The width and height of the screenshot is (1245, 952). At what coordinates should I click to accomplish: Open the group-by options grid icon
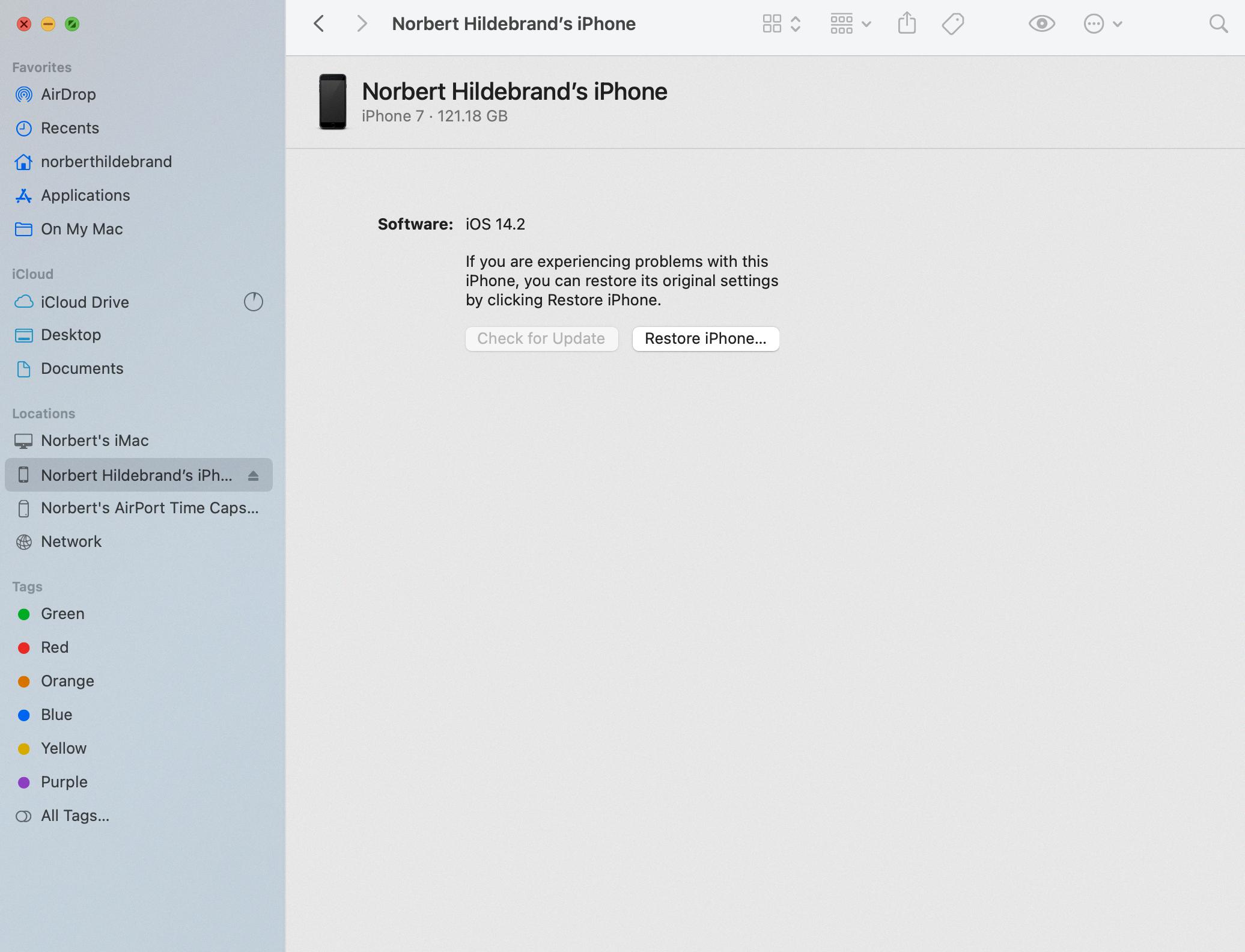coord(842,24)
